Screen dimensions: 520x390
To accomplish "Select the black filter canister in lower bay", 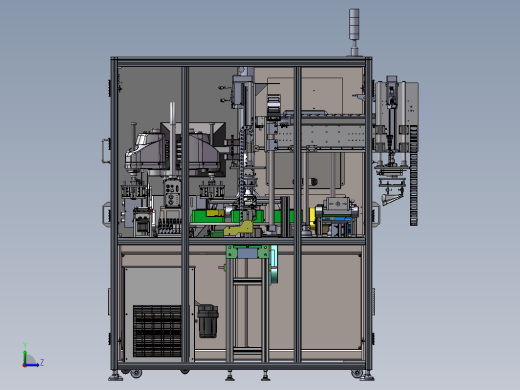I will coord(208,320).
